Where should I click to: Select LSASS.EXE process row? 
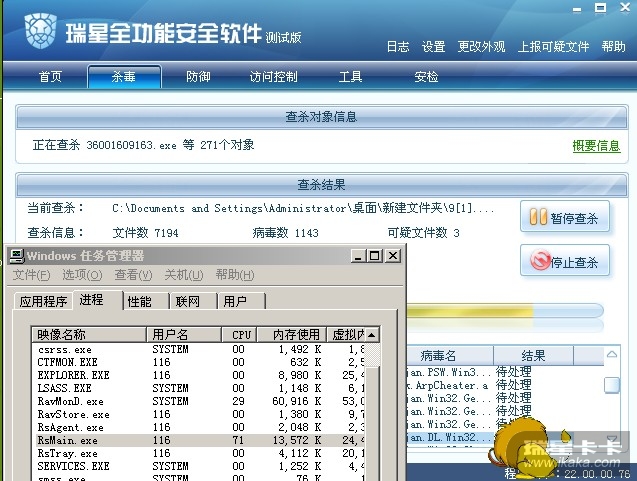point(199,388)
